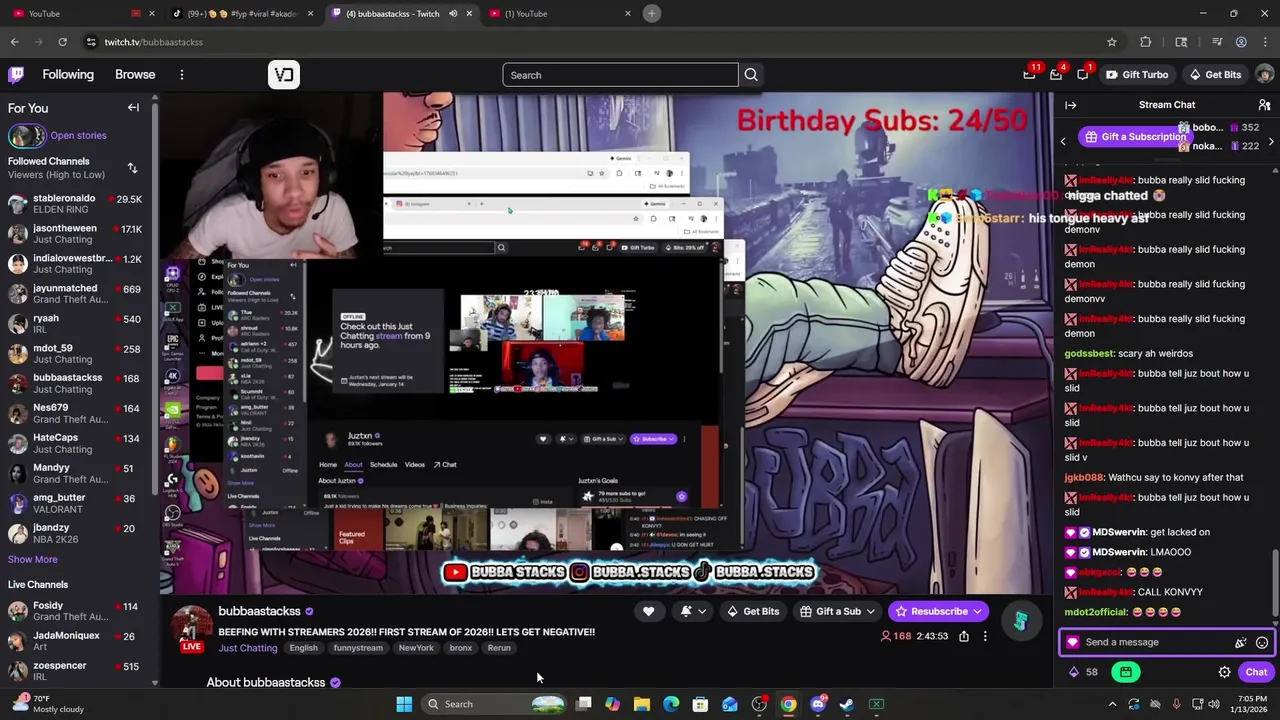1280x720 pixels.
Task: Open a new browser tab
Action: click(x=651, y=13)
